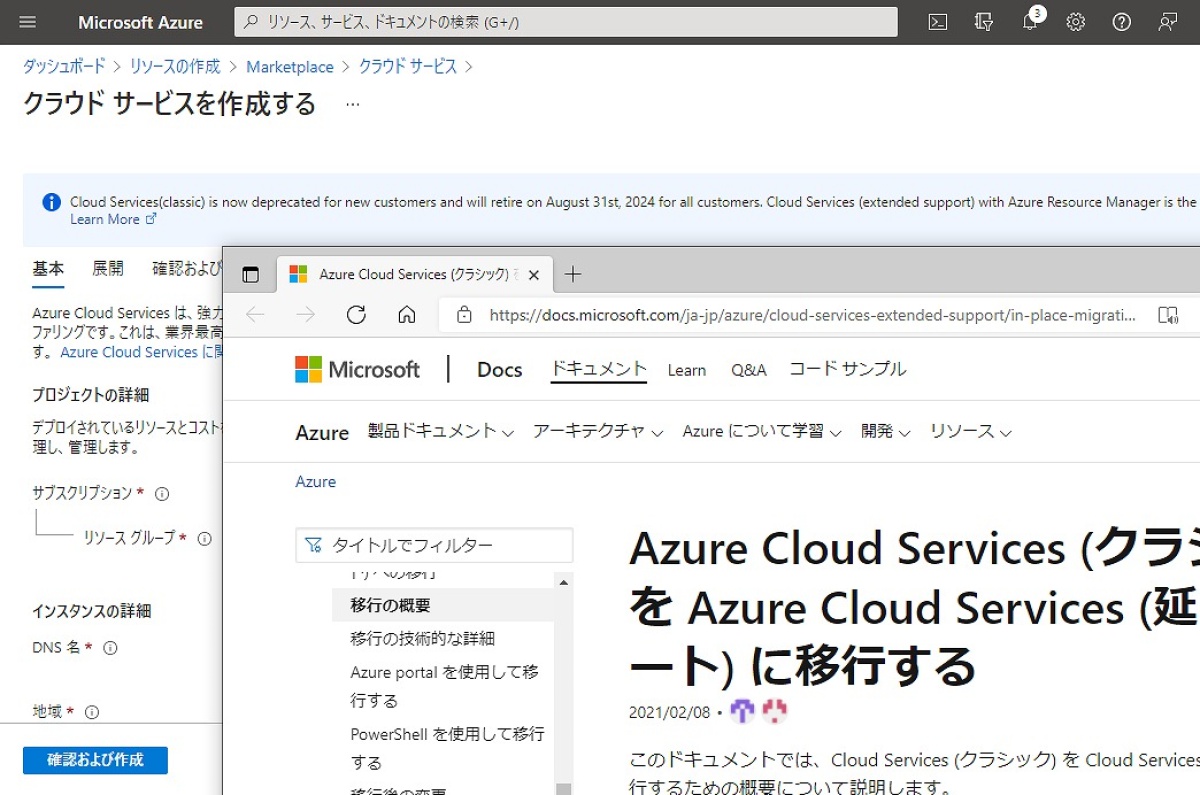The image size is (1200, 795).
Task: Open the Azure portal hamburger menu
Action: [28, 22]
